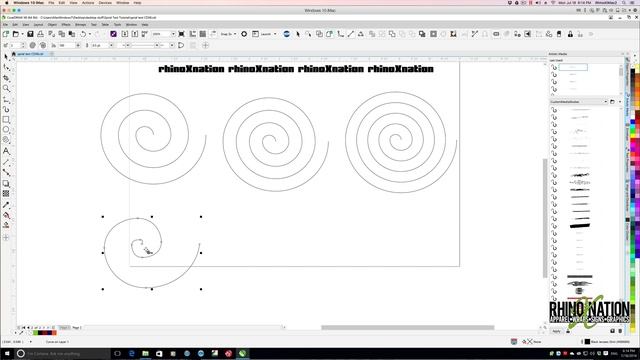This screenshot has height=360, width=640.
Task: Toggle the close curve button
Action: [181, 45]
